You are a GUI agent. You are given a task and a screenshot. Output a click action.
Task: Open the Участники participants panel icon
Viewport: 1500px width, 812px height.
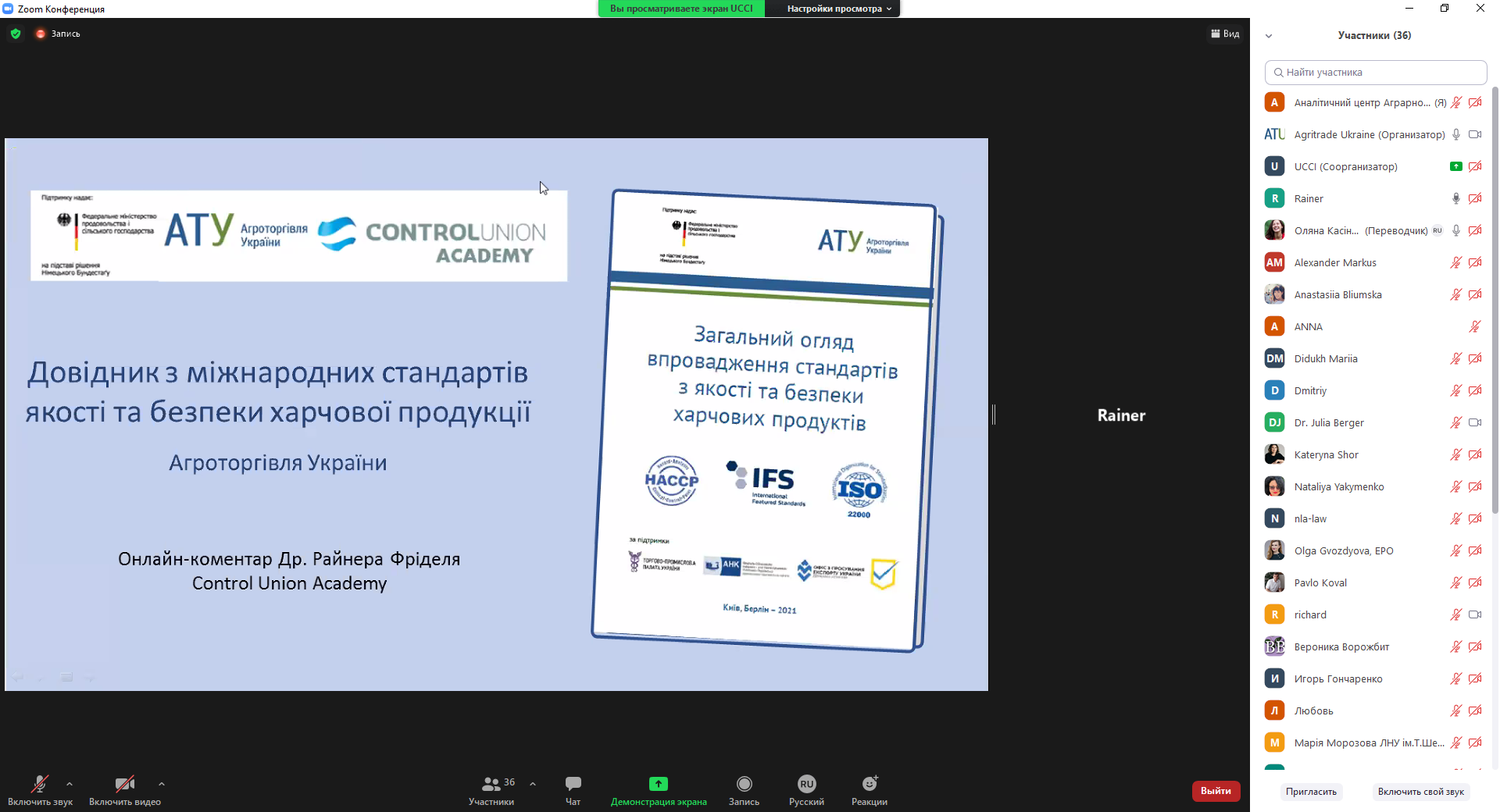click(491, 783)
